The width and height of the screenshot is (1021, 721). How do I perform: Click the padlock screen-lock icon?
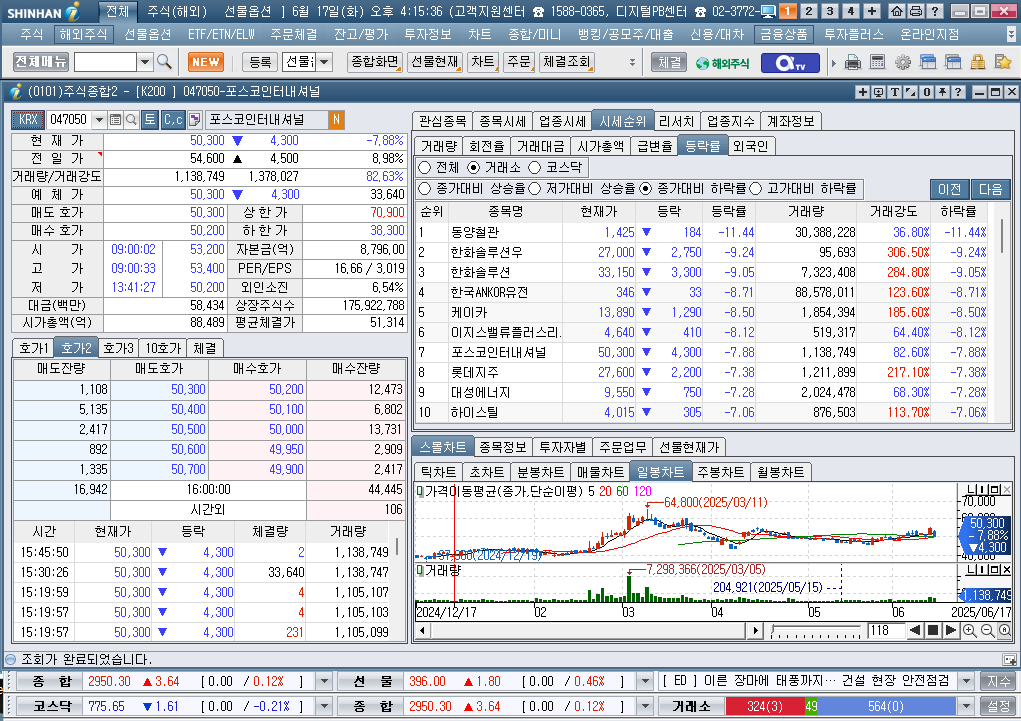tap(977, 63)
